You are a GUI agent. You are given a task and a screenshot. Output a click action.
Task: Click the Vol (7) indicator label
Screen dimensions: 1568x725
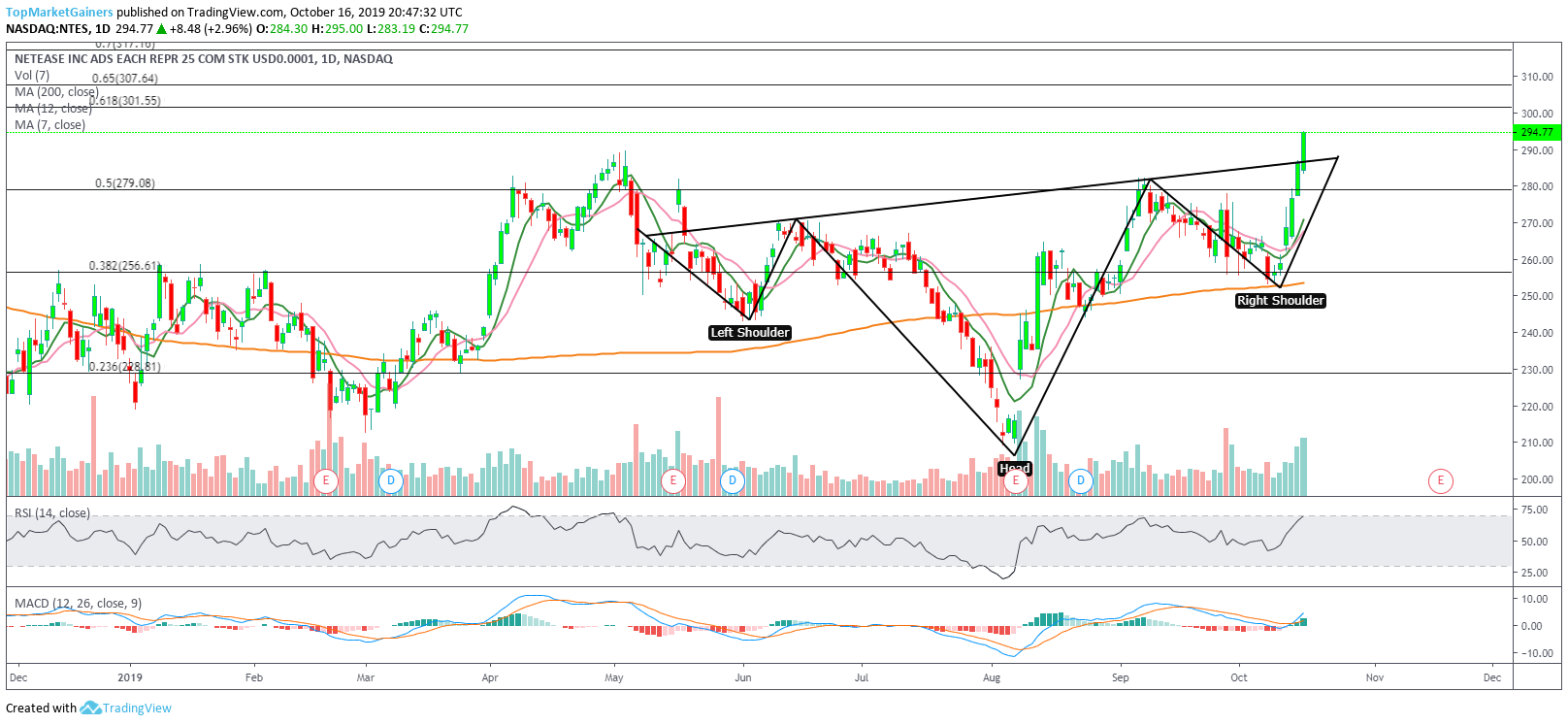(32, 76)
